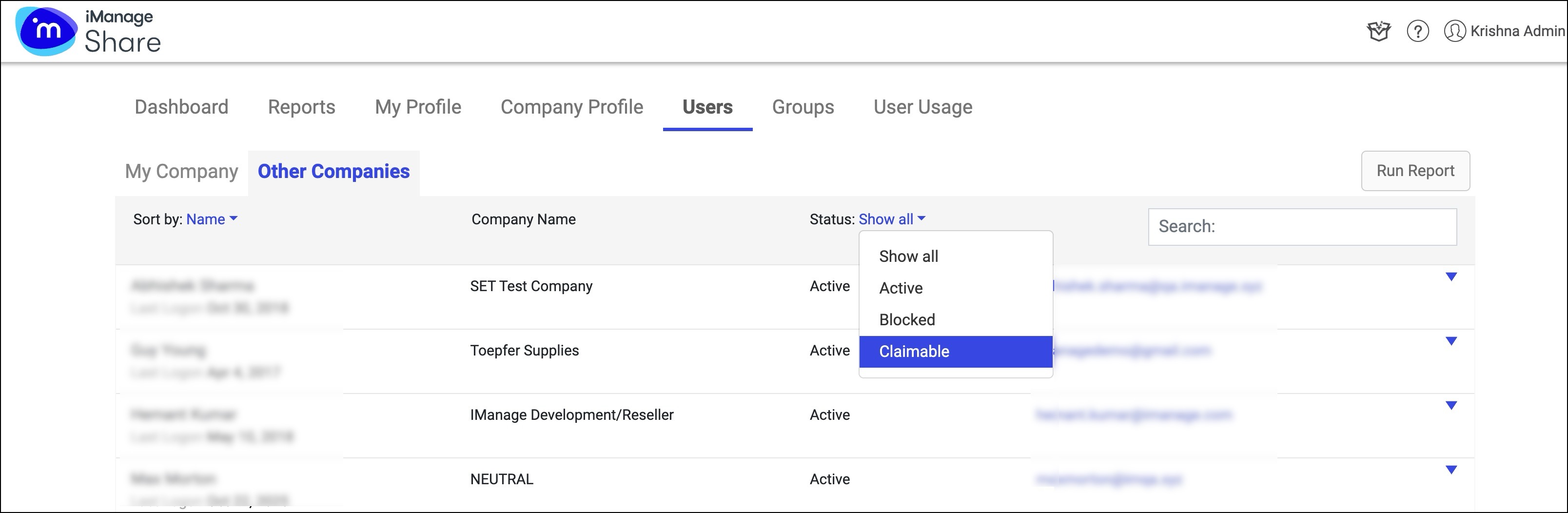Click the IManage Development/Reseller cell
1568x513 pixels.
click(x=571, y=415)
